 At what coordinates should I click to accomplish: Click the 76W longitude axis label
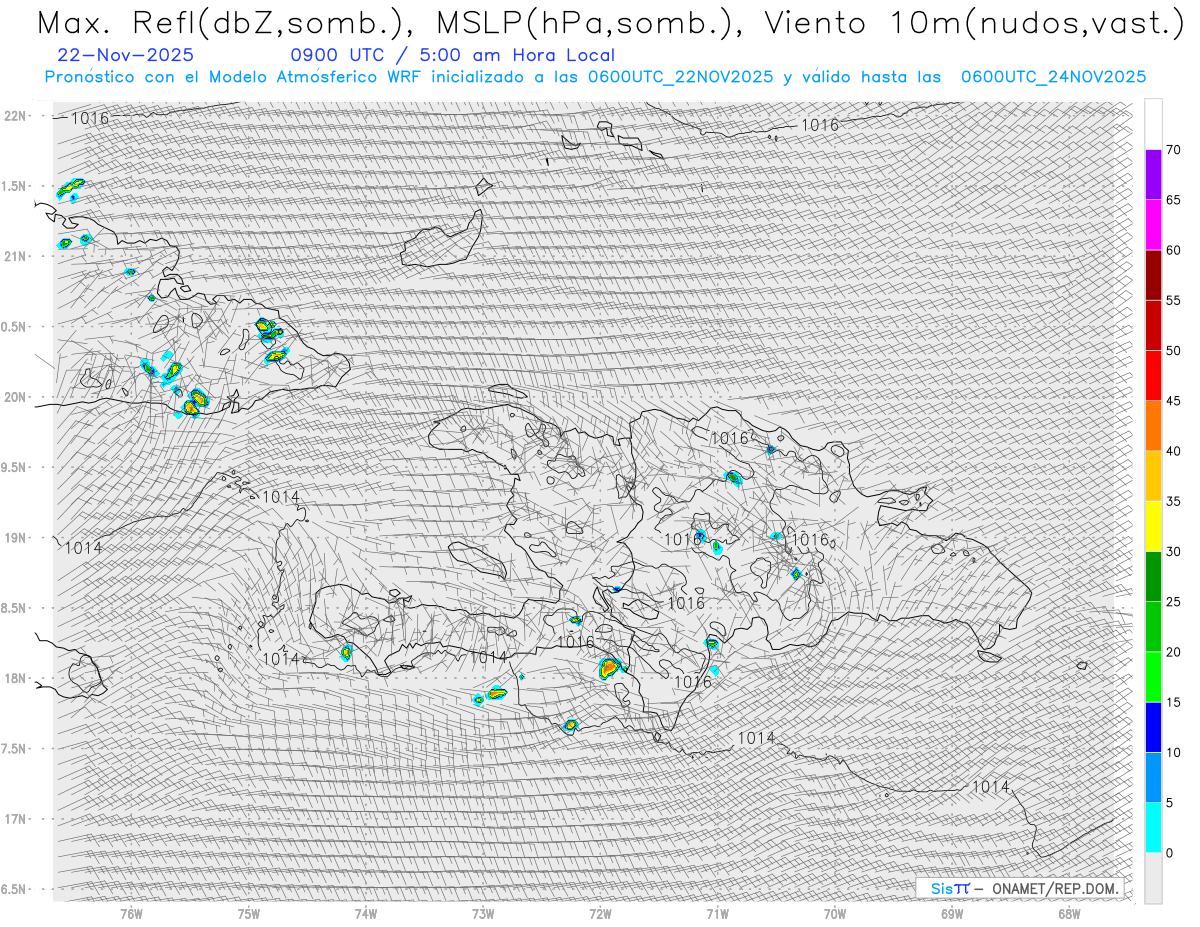pyautogui.click(x=131, y=913)
